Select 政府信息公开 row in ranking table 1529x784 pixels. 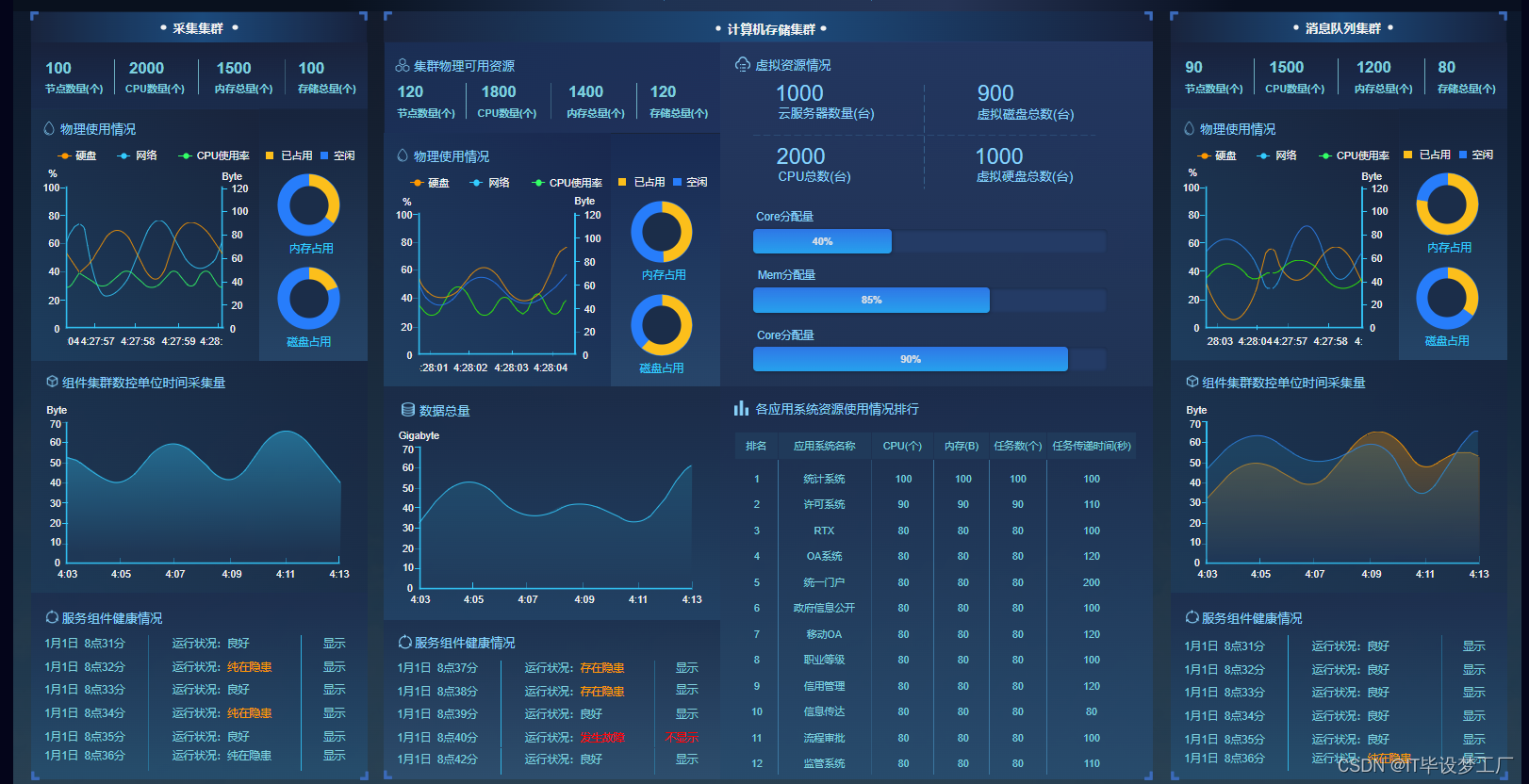(x=935, y=608)
